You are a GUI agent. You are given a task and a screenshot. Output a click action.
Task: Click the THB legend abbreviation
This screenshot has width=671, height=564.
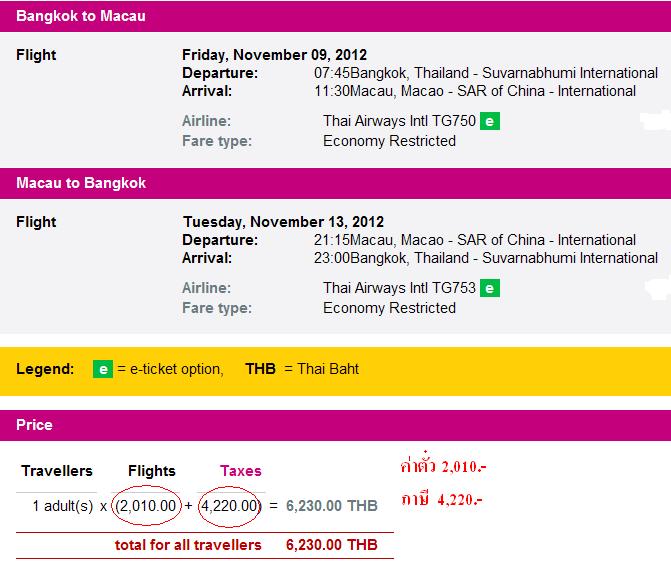click(260, 369)
